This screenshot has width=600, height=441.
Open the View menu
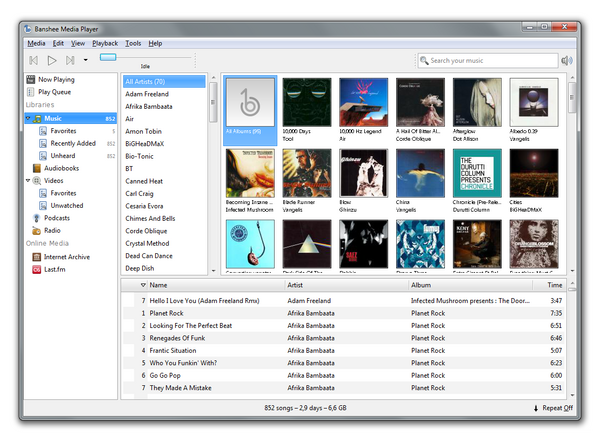tap(78, 43)
